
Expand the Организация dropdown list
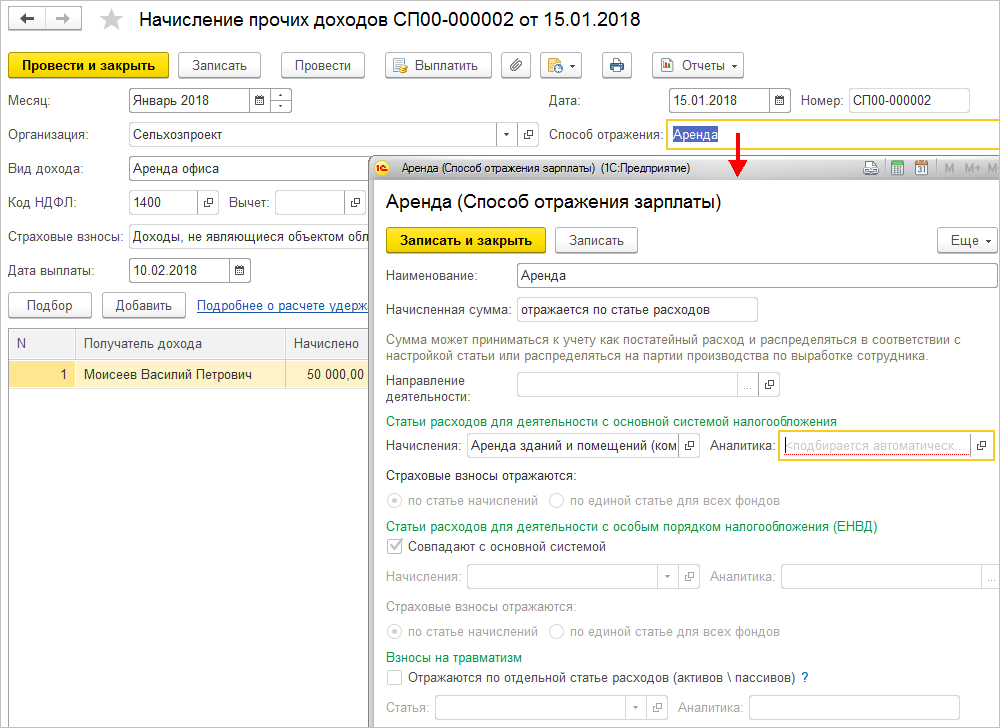506,134
